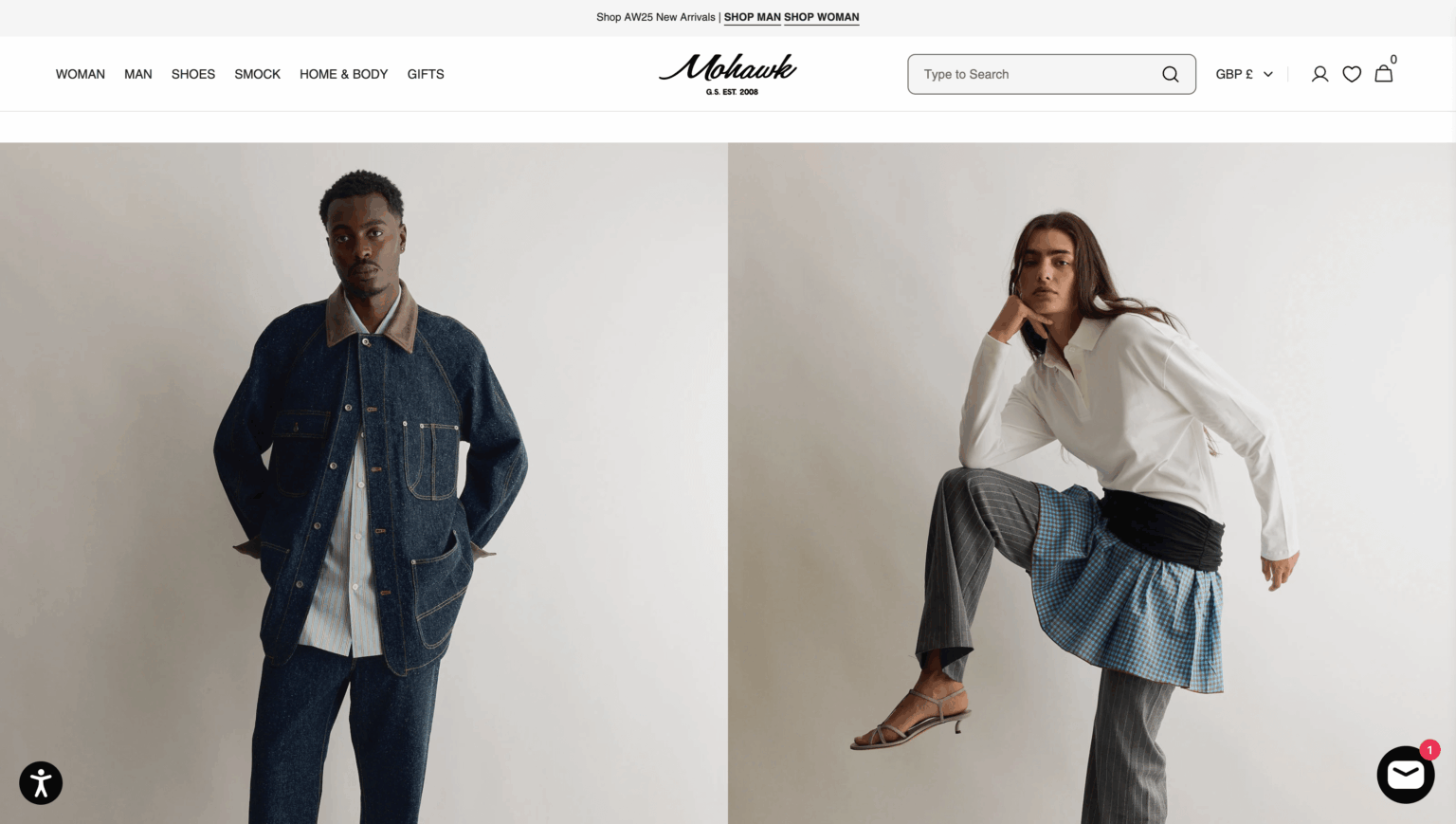Focus the Type to Search field
Screen dimensions: 1456x824
pos(1051,74)
